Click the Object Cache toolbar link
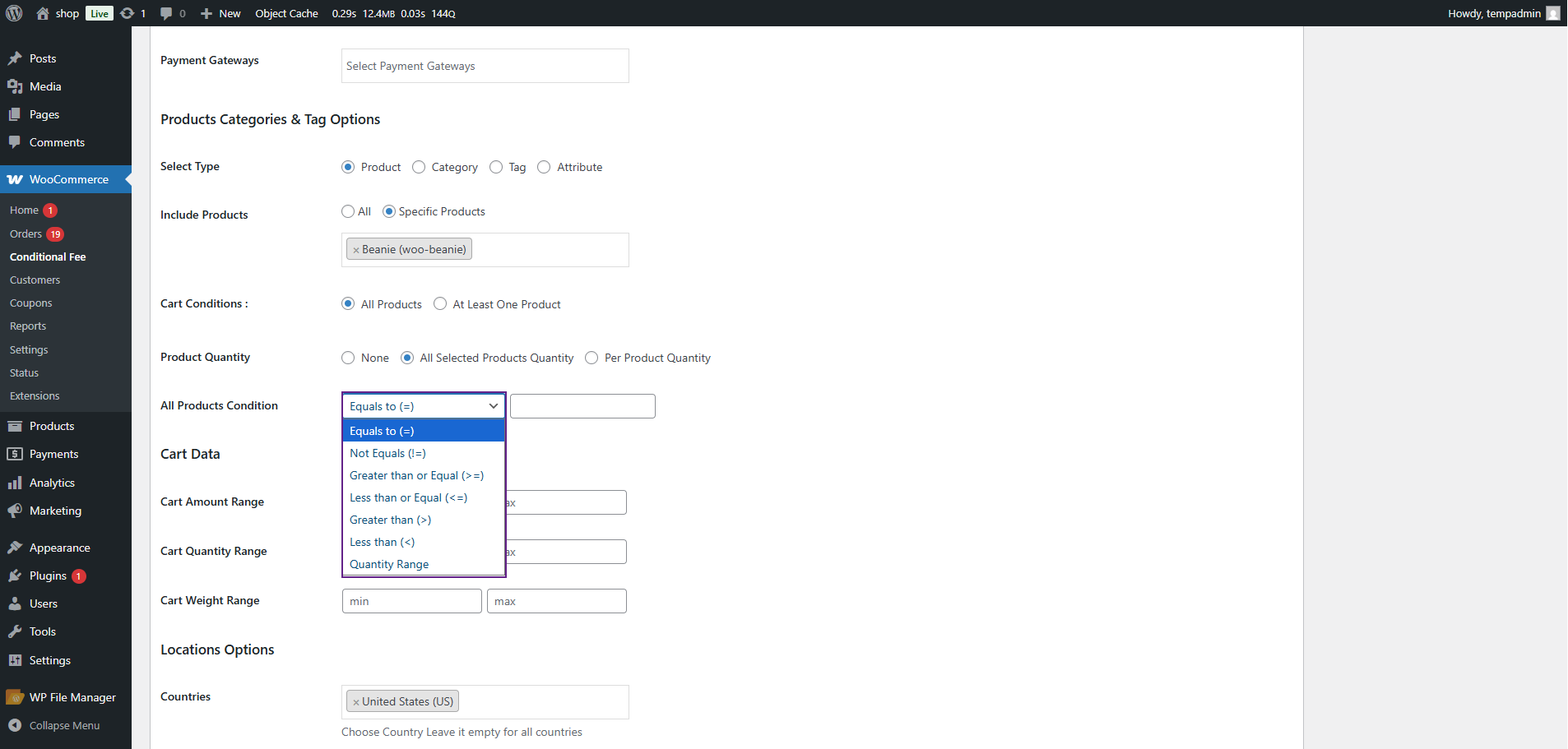Screen dimensions: 1568x749 (x=286, y=13)
